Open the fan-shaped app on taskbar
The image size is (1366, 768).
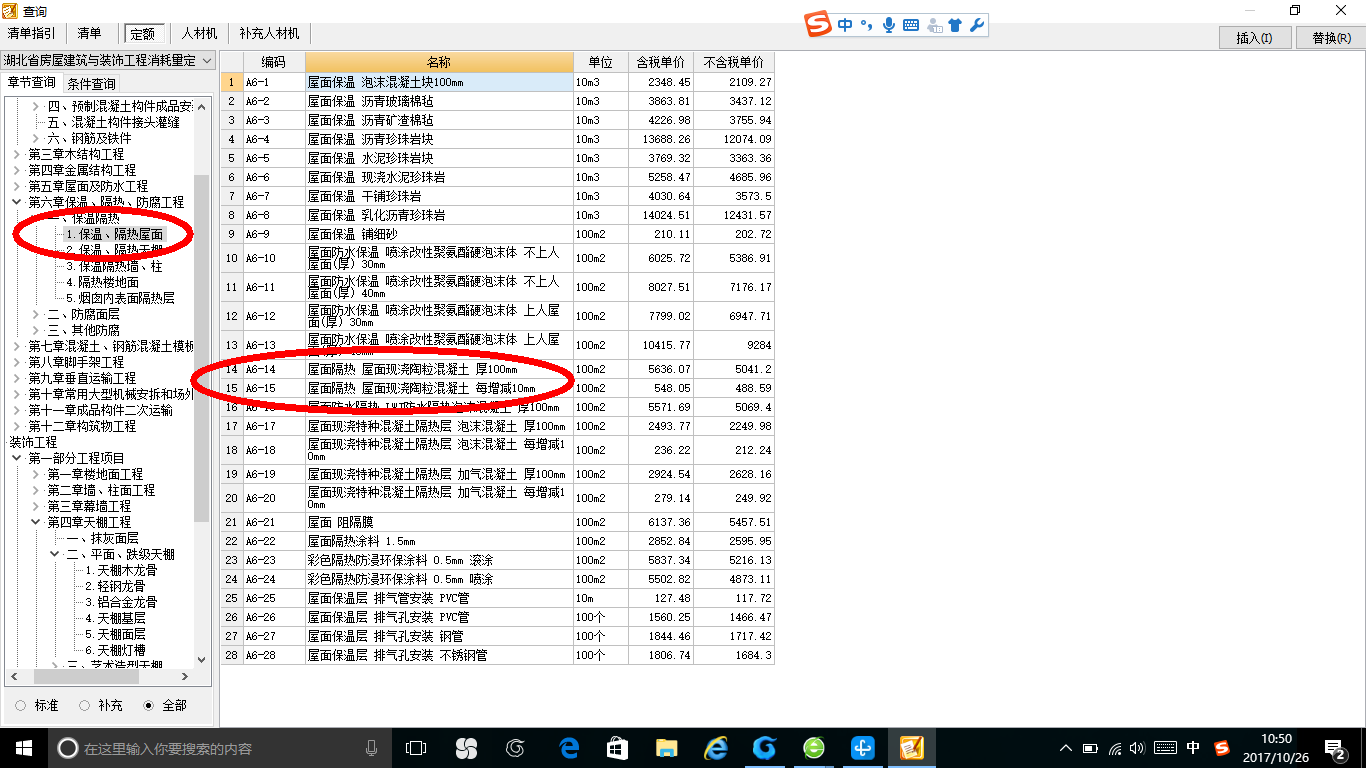[x=466, y=748]
